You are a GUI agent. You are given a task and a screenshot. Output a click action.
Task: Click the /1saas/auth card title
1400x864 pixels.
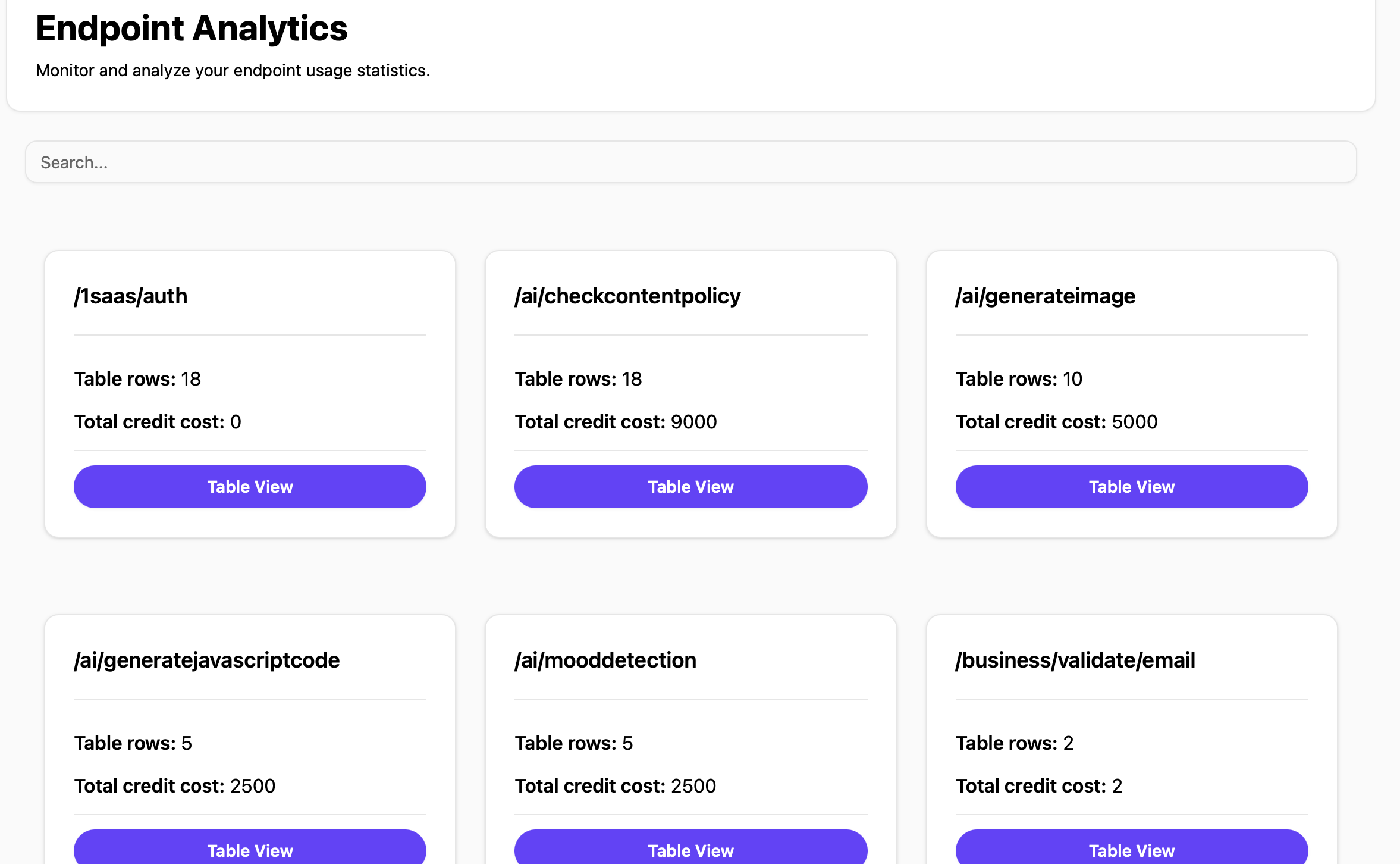[131, 296]
